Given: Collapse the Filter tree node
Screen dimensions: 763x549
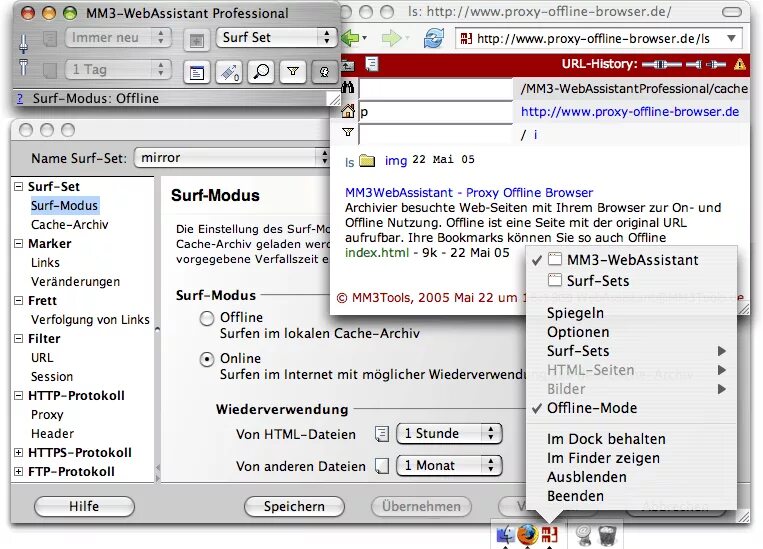Looking at the screenshot, I should [18, 339].
